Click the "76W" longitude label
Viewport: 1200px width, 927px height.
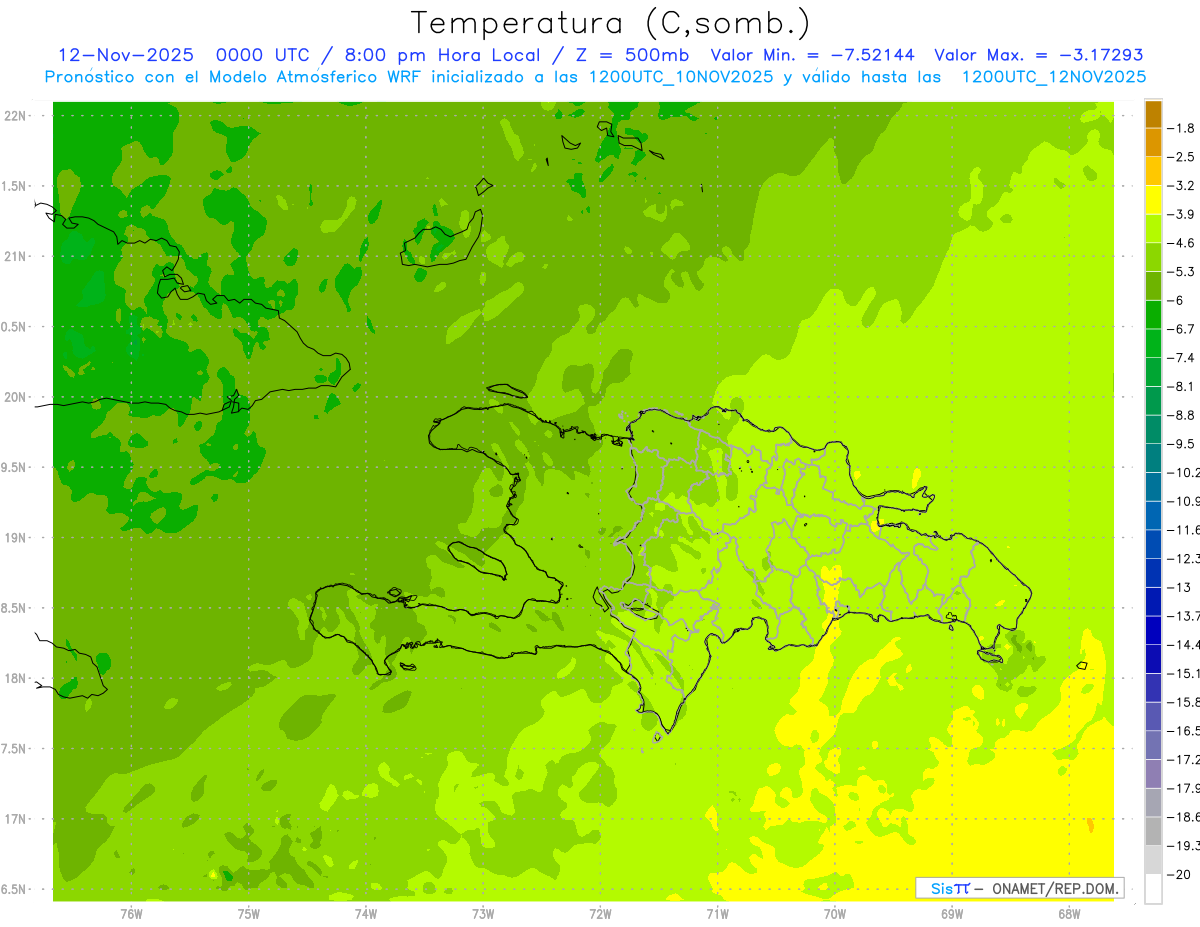tap(131, 914)
